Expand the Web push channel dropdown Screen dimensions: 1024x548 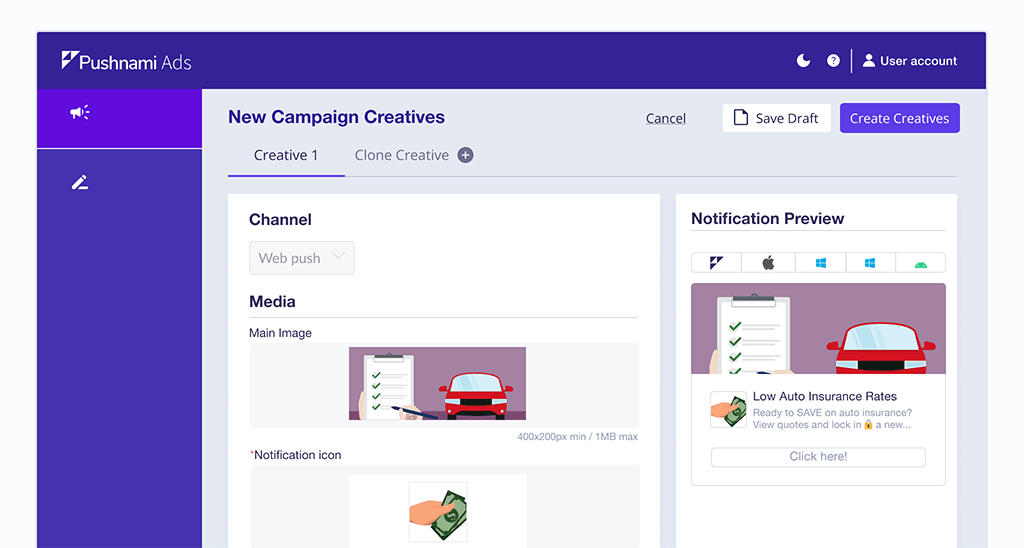coord(301,258)
